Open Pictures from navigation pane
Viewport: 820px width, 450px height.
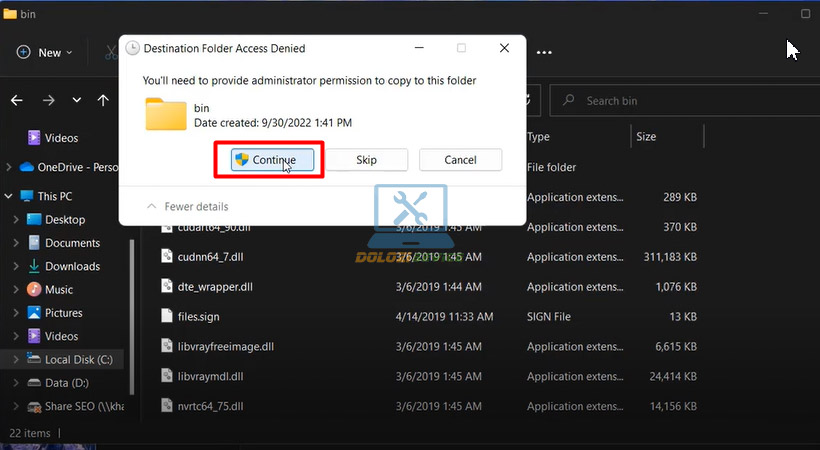tap(63, 313)
